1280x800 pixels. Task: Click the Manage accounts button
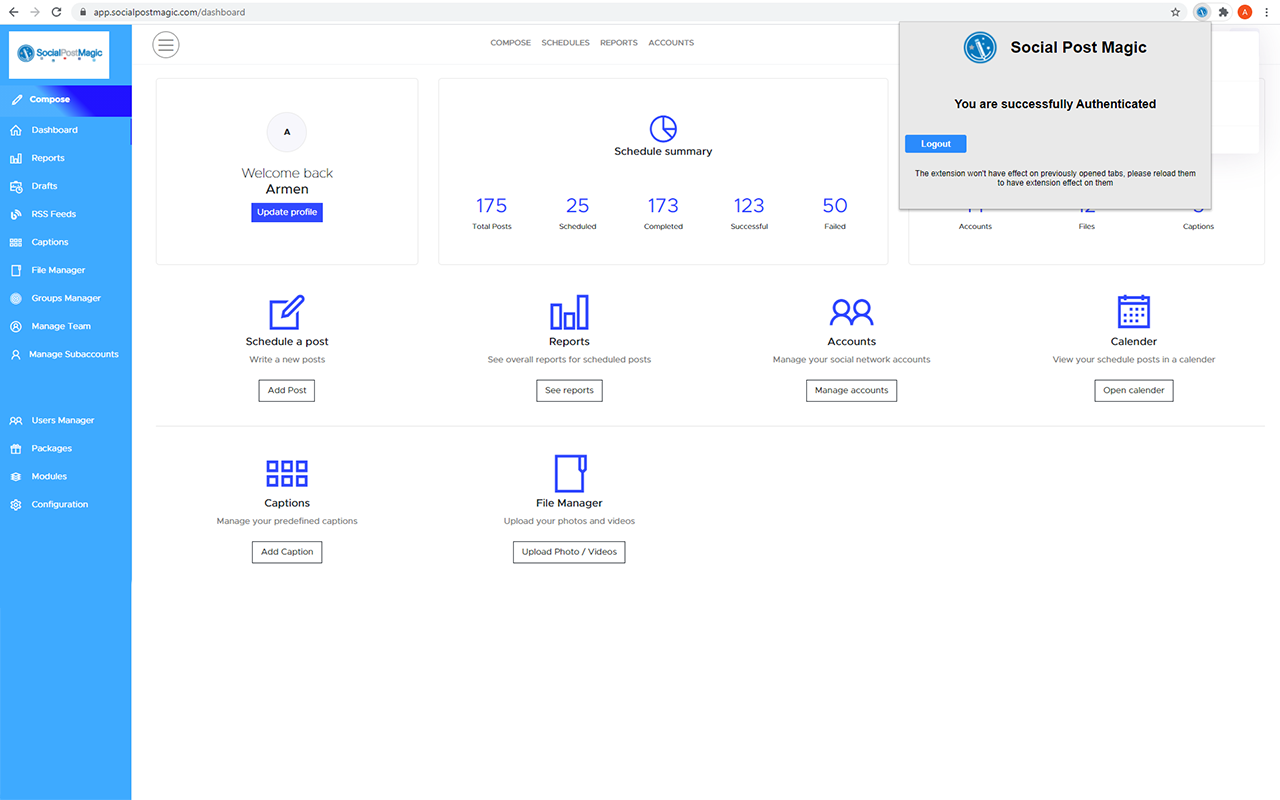point(851,390)
